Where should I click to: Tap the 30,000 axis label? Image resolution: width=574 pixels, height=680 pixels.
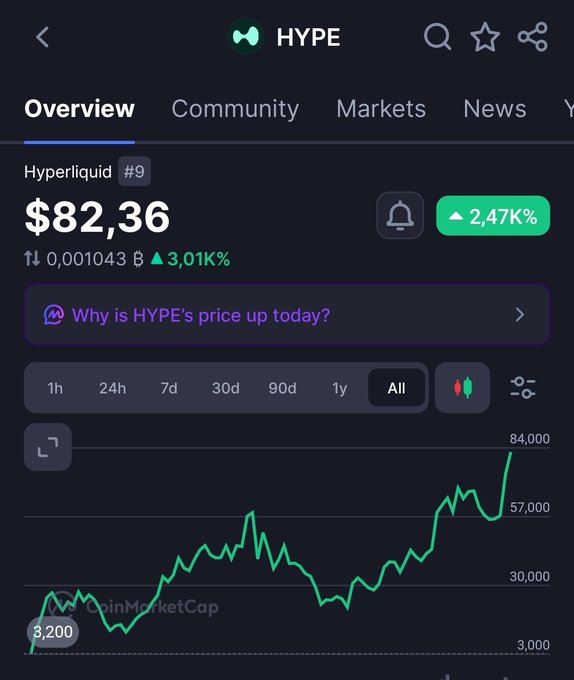[x=529, y=576]
